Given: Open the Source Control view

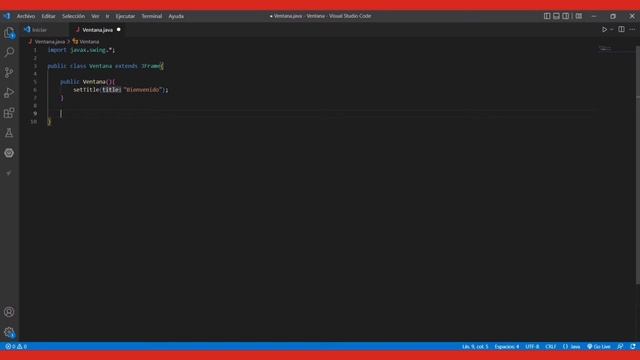Looking at the screenshot, I should pos(9,73).
